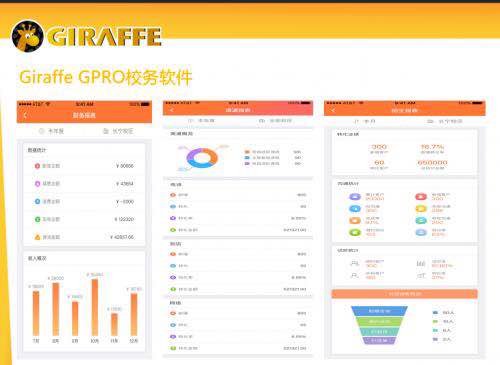Screen dimensions: 500x365
Task: Select the orange triangle icon beside ¥42937.06
Action: [37, 237]
